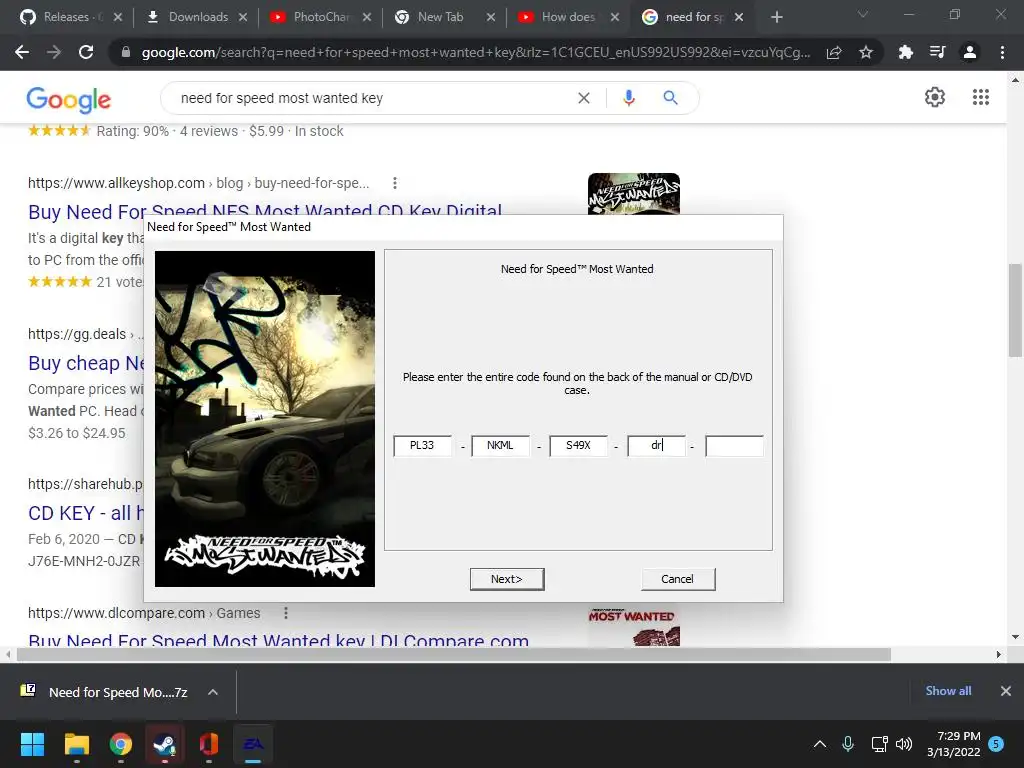
Task: Click the fourth code field
Action: [656, 445]
